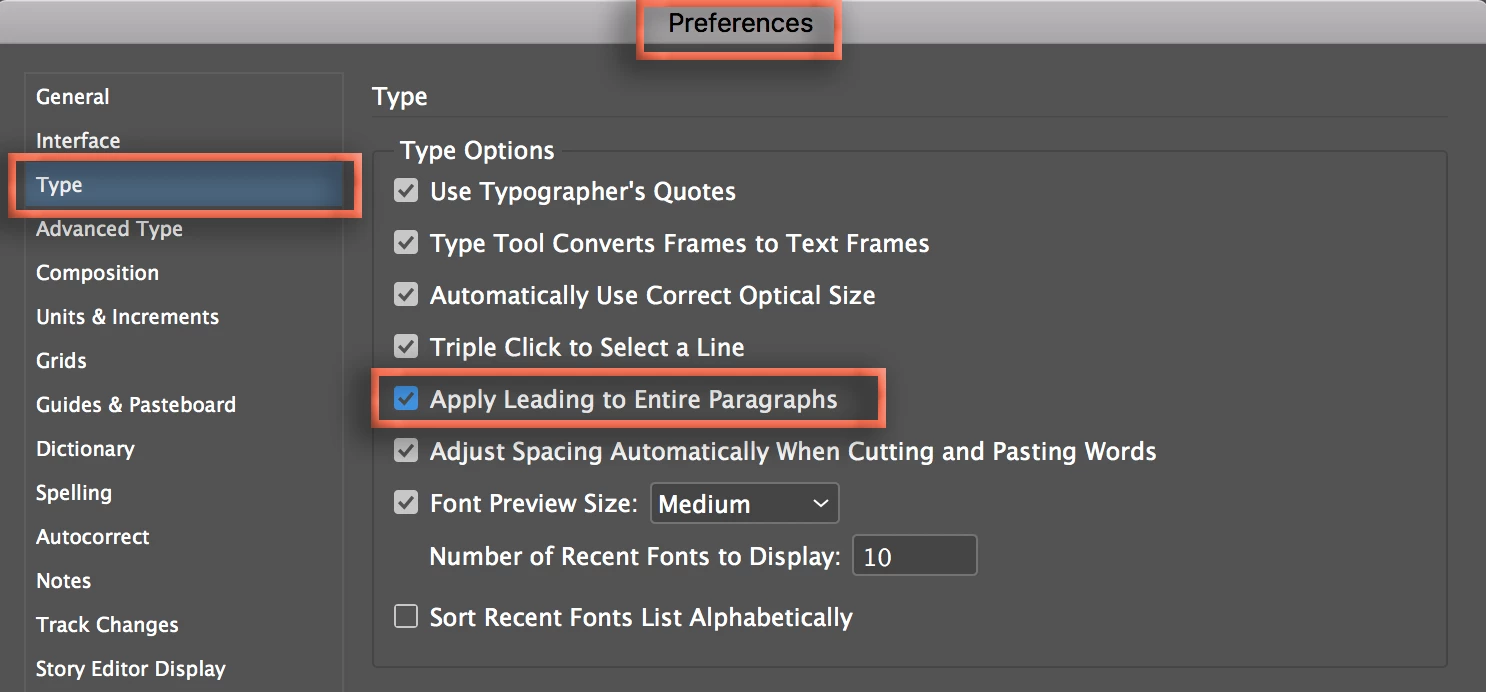Viewport: 1486px width, 692px height.
Task: Open Units & Increments settings
Action: (127, 317)
